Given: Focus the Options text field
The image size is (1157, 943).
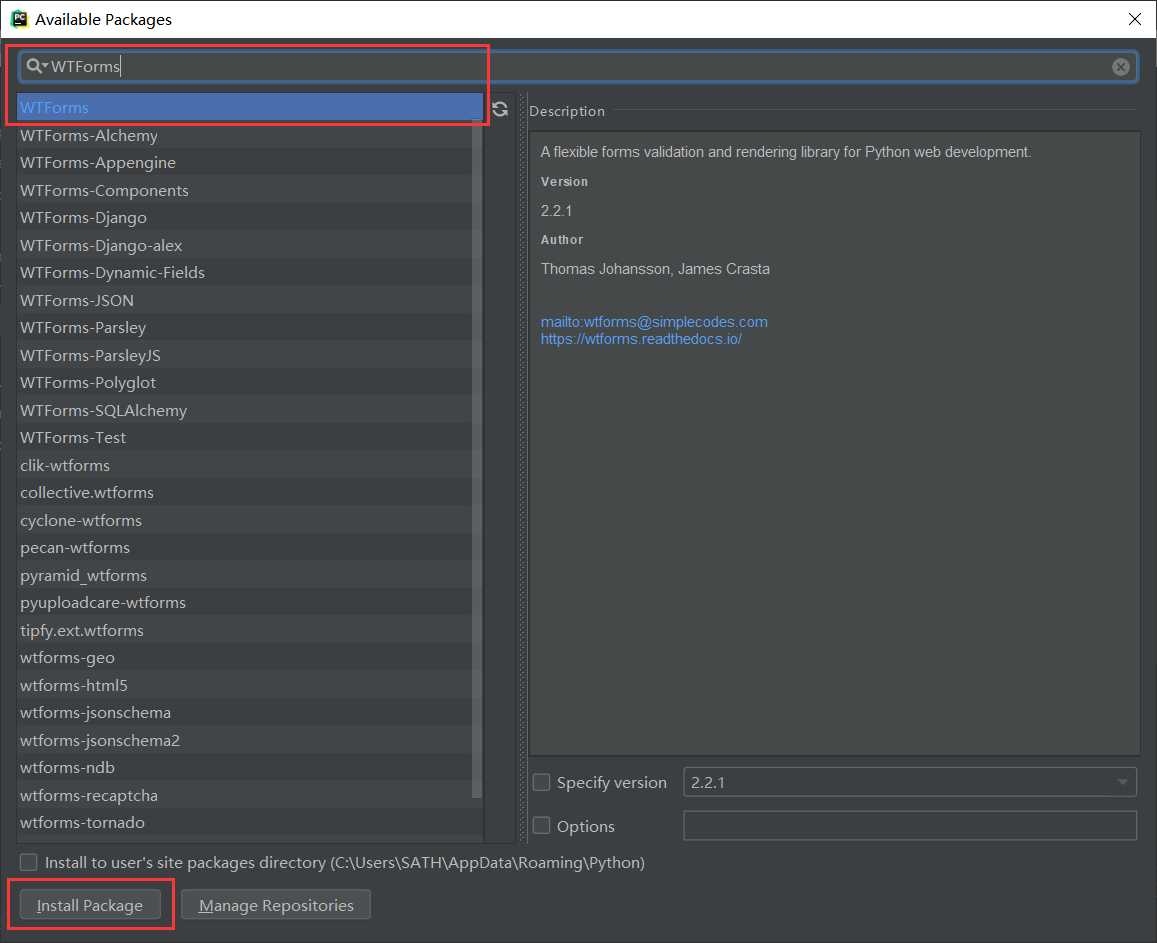Looking at the screenshot, I should click(910, 826).
